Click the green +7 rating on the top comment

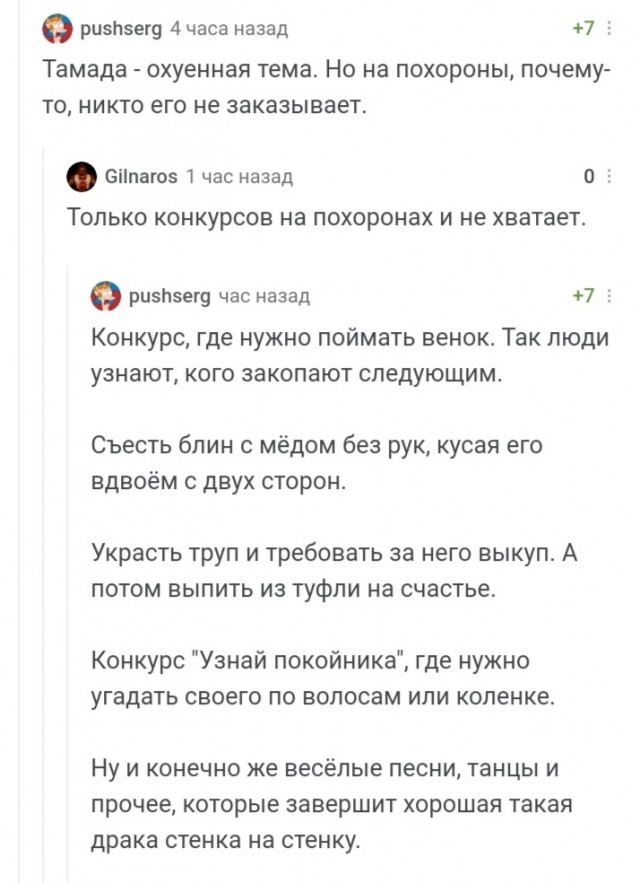coord(583,27)
